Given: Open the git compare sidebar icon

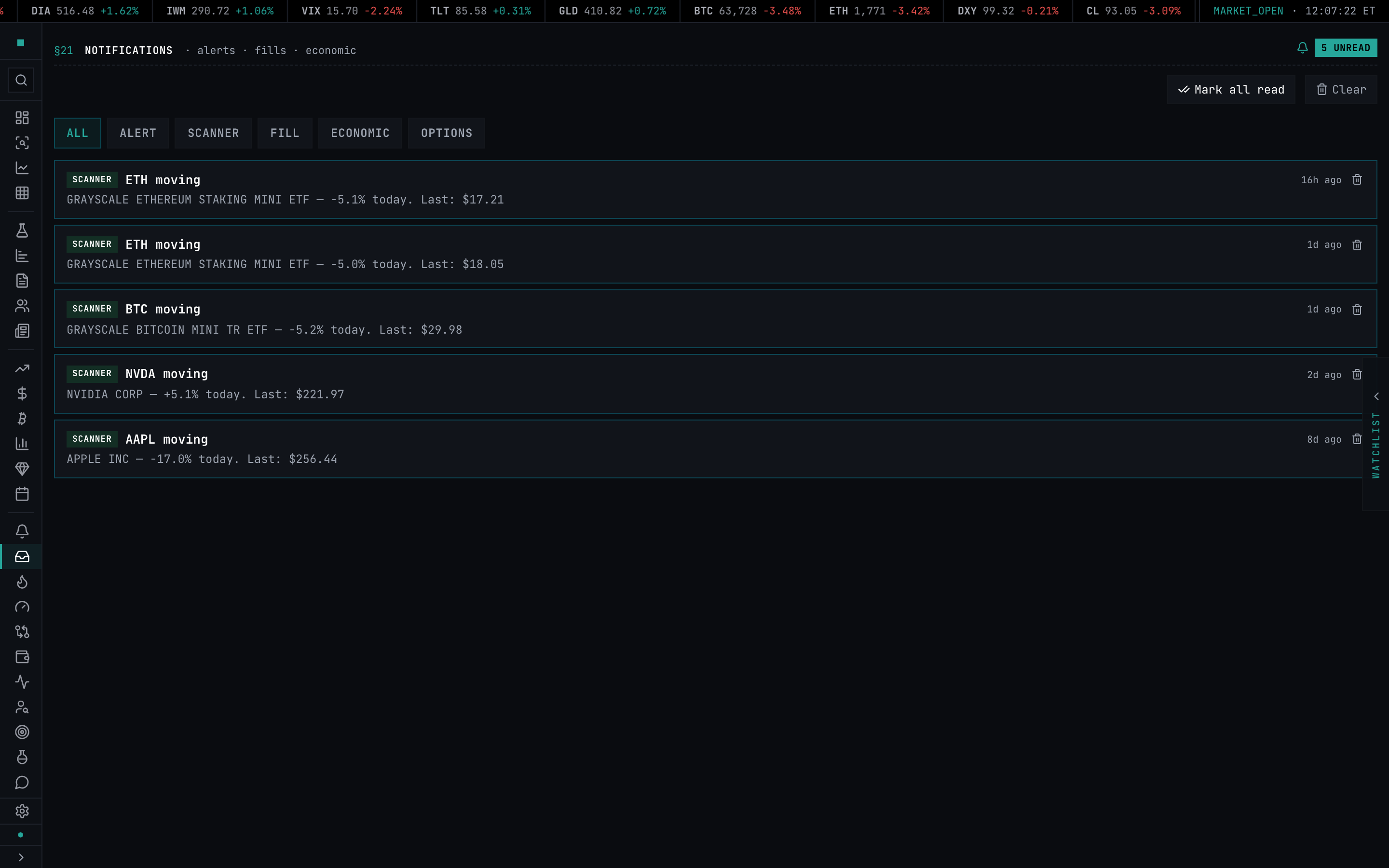Looking at the screenshot, I should click(x=22, y=632).
